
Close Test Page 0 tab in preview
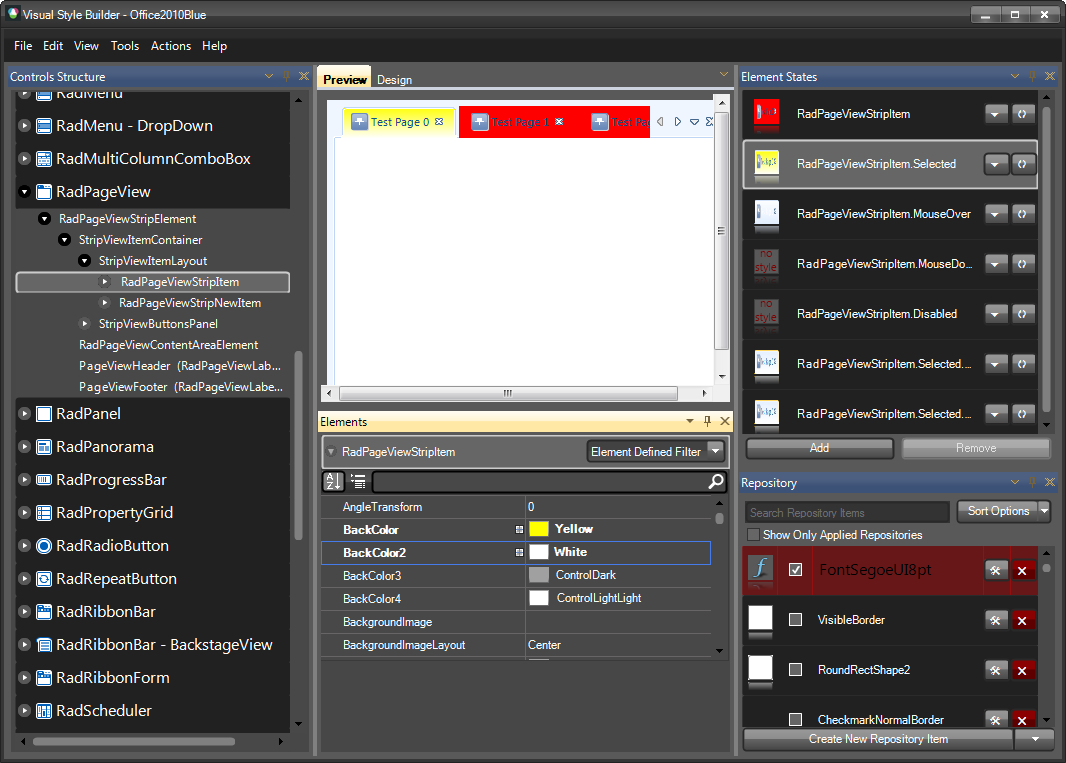[x=439, y=122]
